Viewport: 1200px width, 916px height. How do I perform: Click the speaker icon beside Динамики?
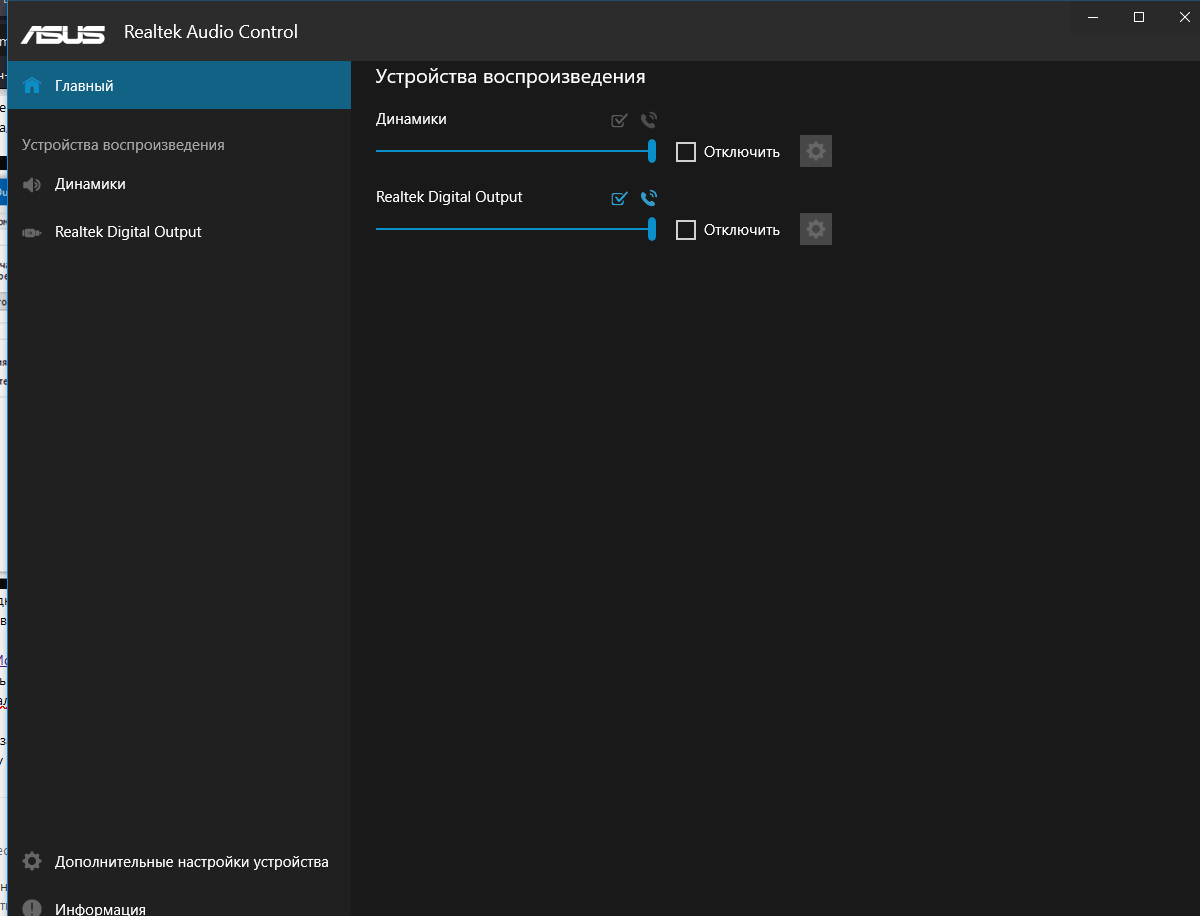click(x=32, y=185)
